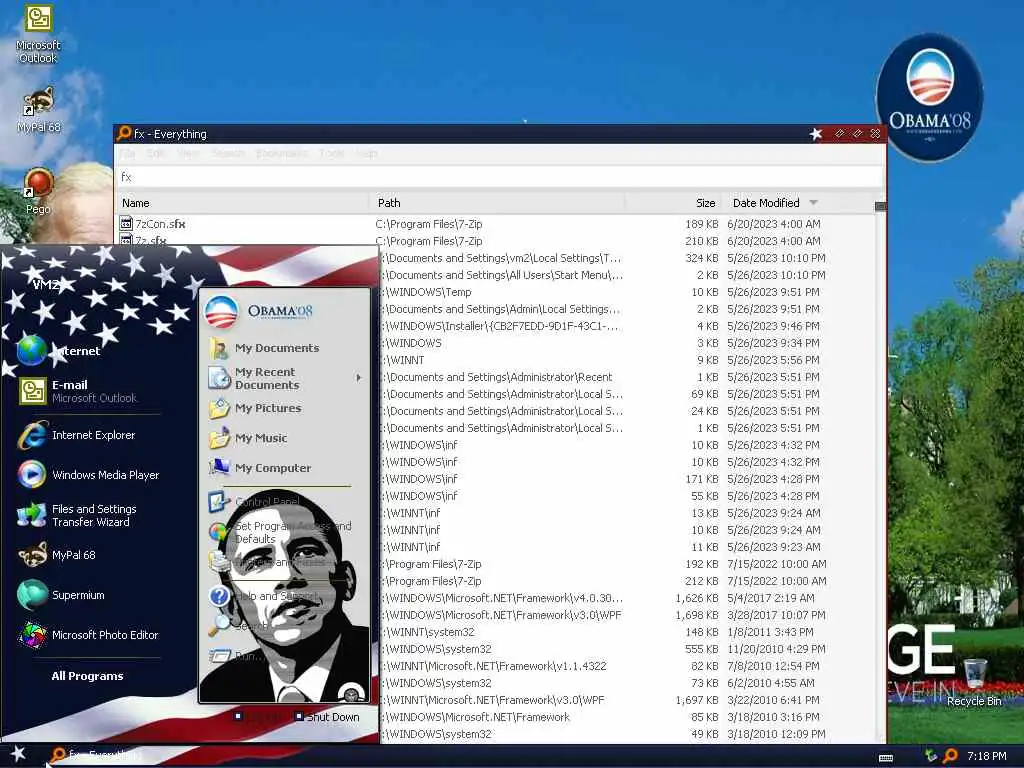Open the My Recent Documents submenu arrow
1024x768 pixels.
point(359,377)
